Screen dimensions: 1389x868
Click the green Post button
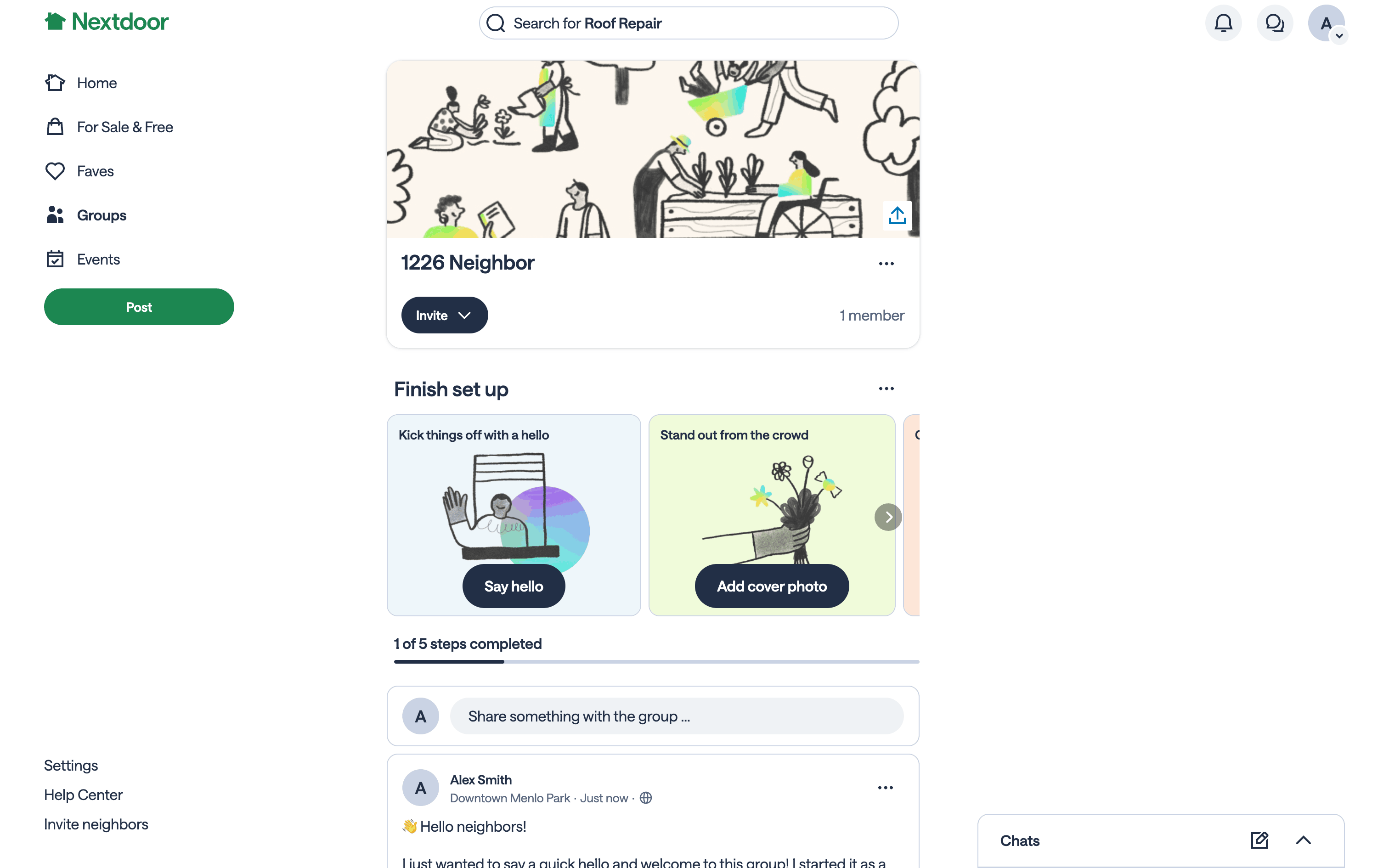(x=139, y=307)
